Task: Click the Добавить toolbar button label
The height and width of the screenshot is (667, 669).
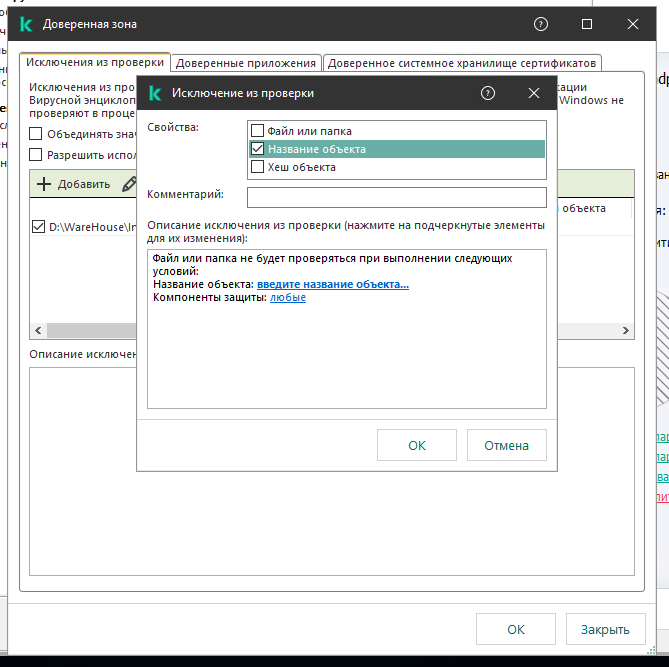Action: (x=84, y=184)
